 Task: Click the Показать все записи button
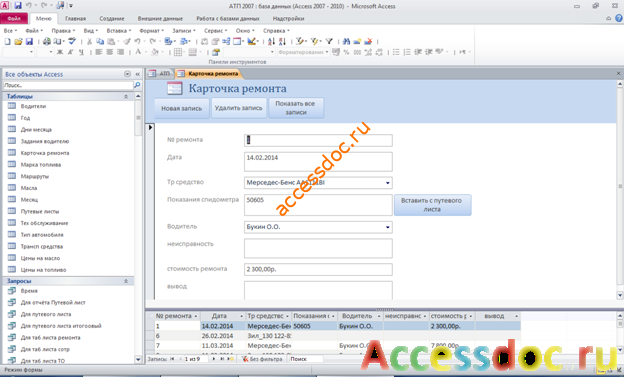coord(296,108)
